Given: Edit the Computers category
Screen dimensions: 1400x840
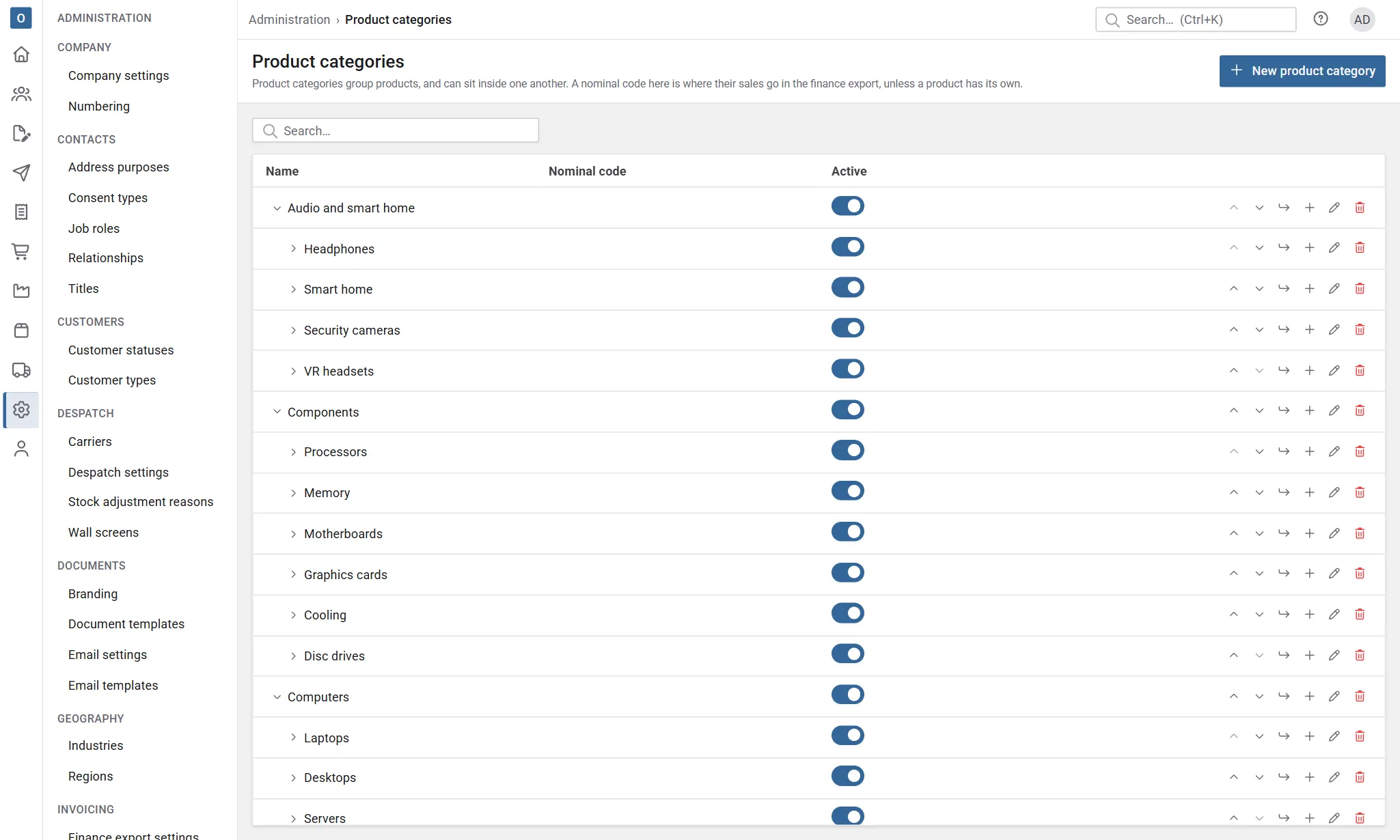Looking at the screenshot, I should [1334, 697].
